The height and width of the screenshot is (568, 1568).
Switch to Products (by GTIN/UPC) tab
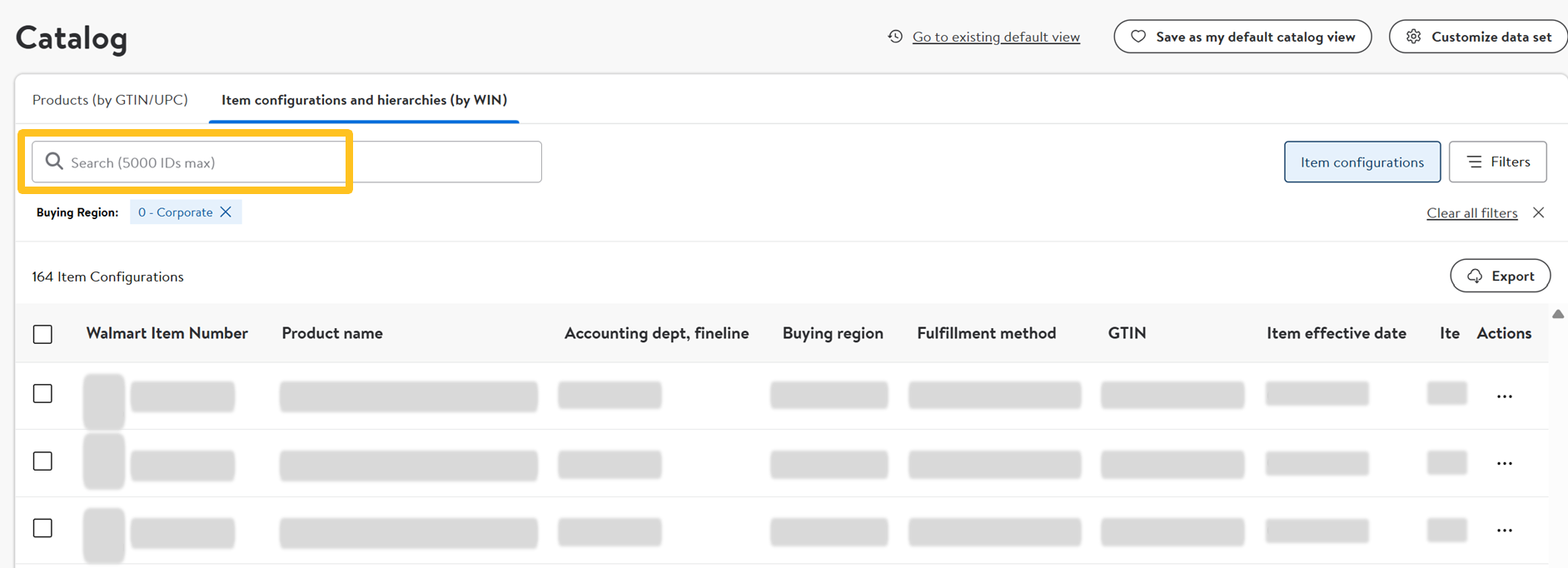tap(110, 100)
